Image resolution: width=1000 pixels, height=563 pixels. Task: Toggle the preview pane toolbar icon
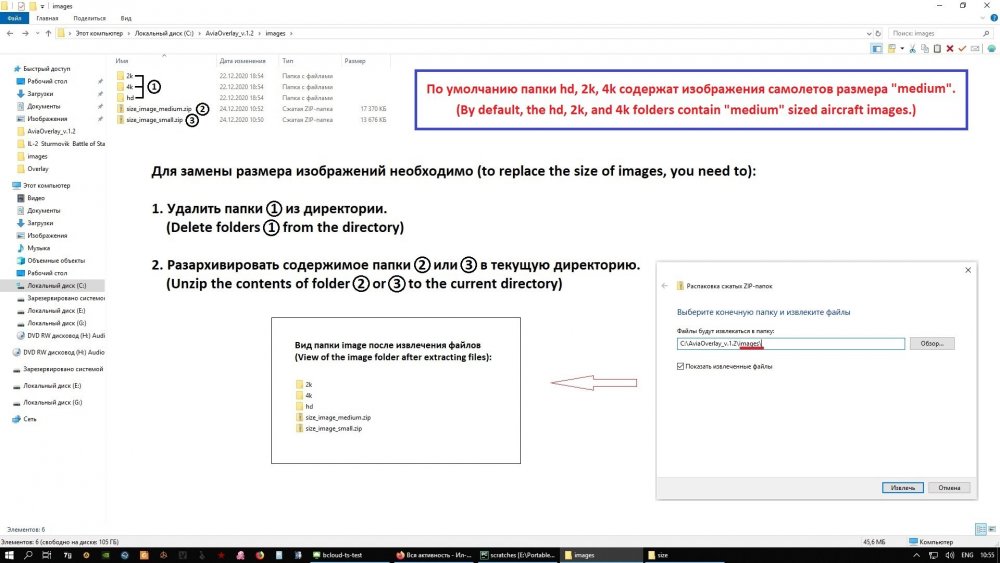coord(877,48)
